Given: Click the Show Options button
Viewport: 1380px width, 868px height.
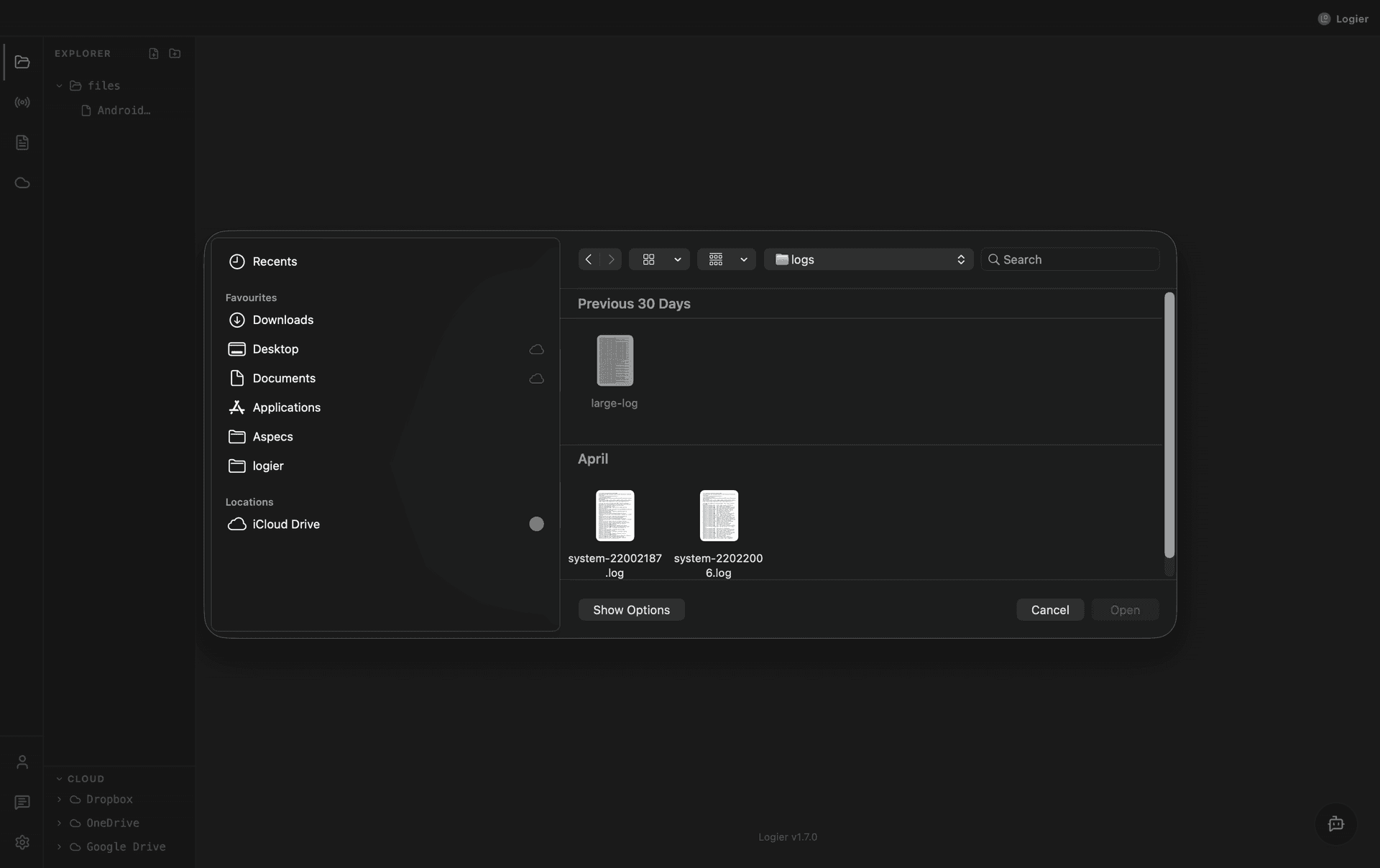Looking at the screenshot, I should coord(631,609).
